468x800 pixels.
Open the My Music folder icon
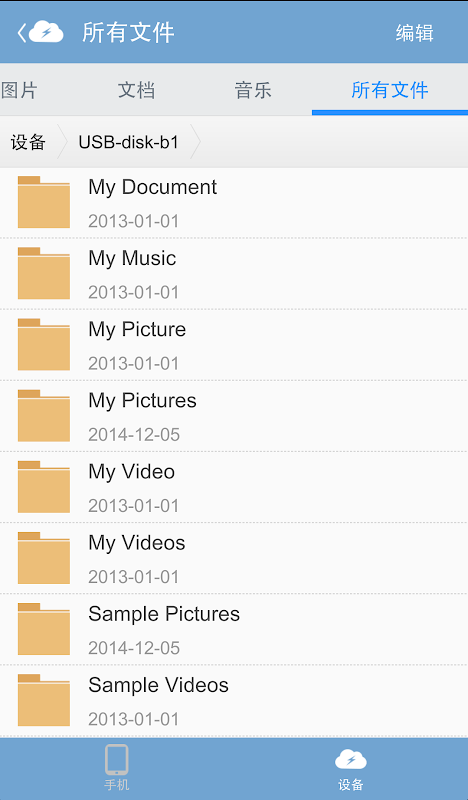tap(44, 273)
